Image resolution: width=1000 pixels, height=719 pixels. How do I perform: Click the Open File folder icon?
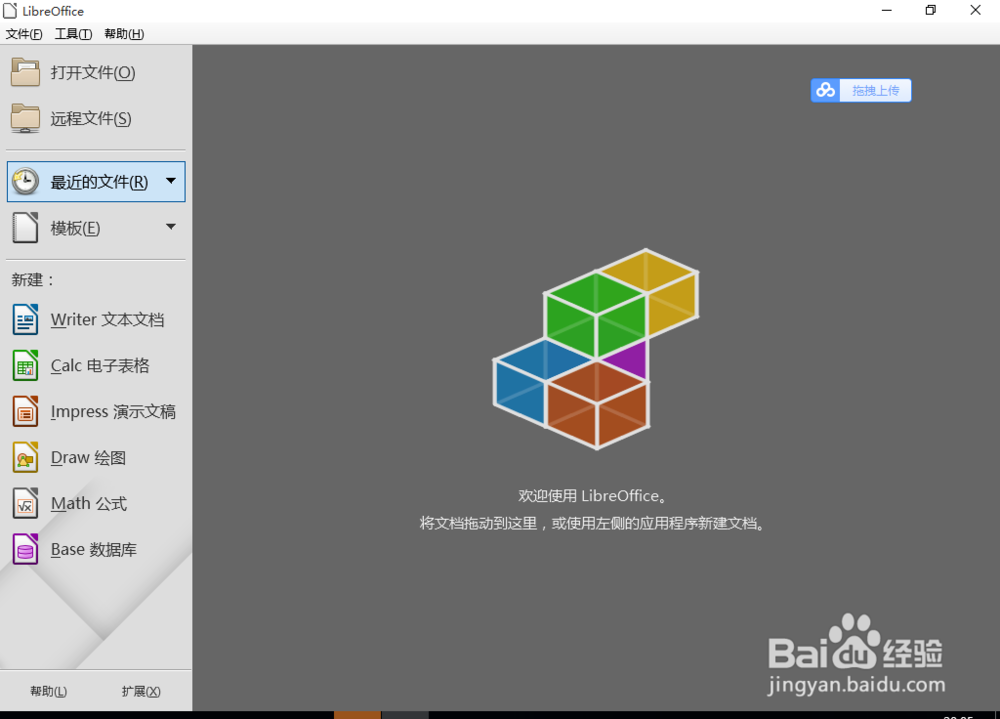[26, 72]
